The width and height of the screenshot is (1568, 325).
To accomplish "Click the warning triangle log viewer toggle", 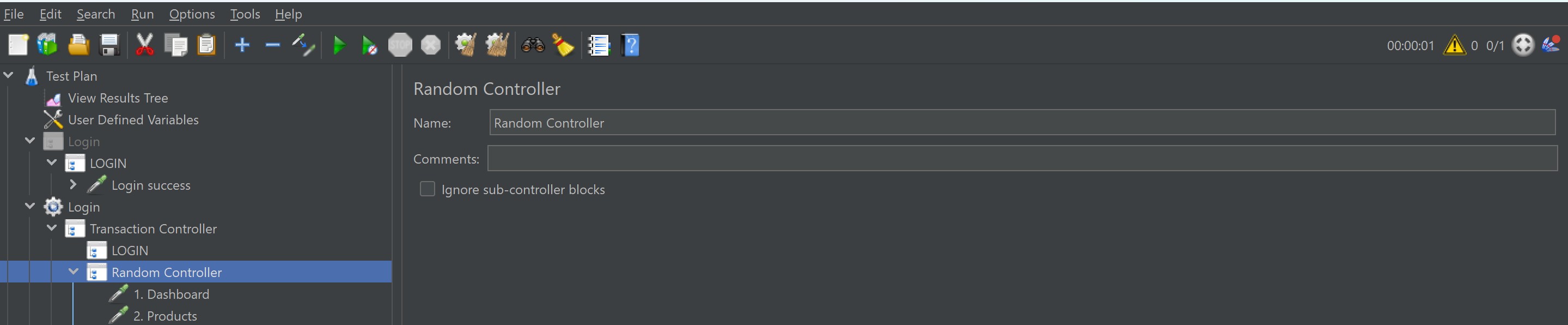I will 1454,45.
